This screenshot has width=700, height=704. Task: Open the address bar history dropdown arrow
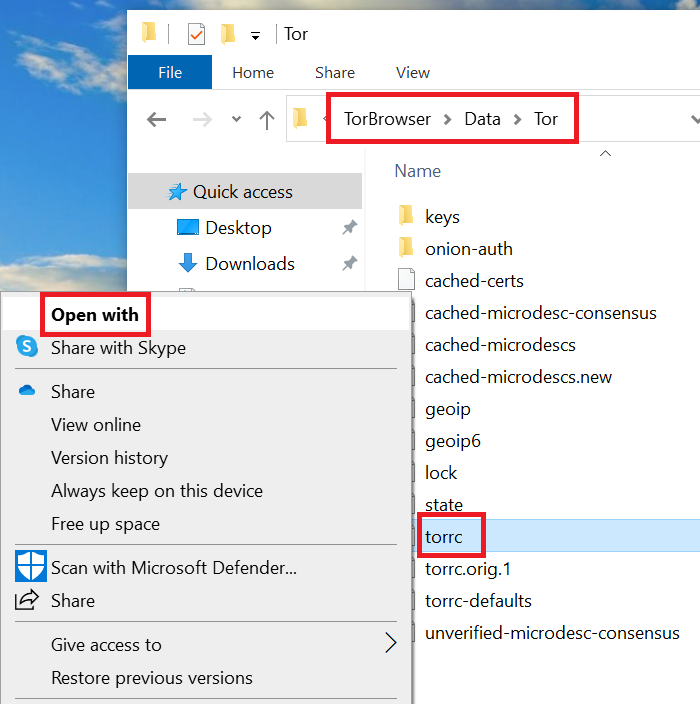(x=695, y=119)
